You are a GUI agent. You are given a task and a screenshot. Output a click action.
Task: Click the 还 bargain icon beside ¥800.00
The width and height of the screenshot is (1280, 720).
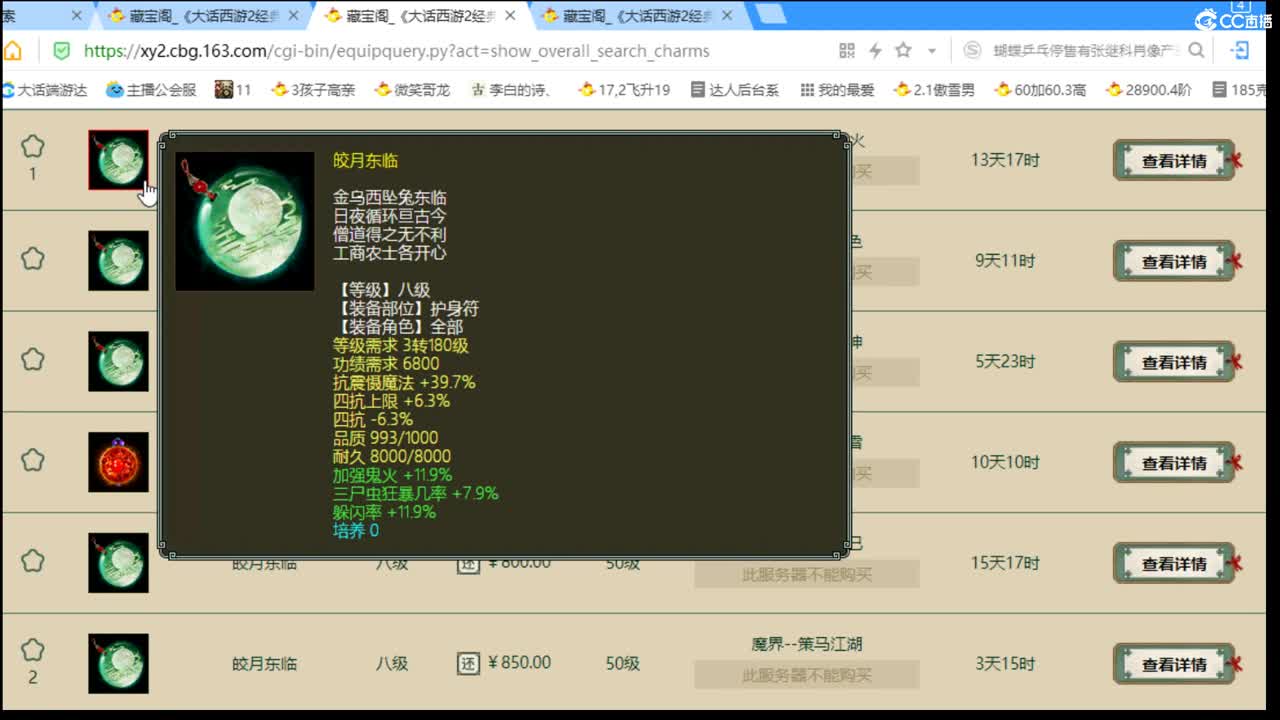468,563
